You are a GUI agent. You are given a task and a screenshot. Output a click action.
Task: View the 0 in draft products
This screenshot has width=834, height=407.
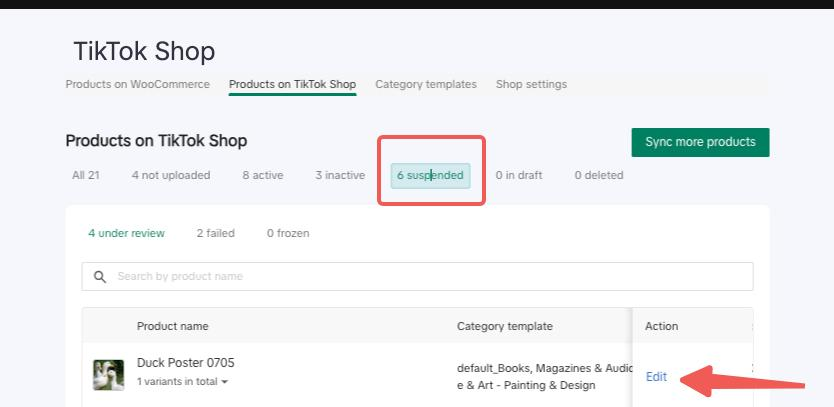(519, 175)
